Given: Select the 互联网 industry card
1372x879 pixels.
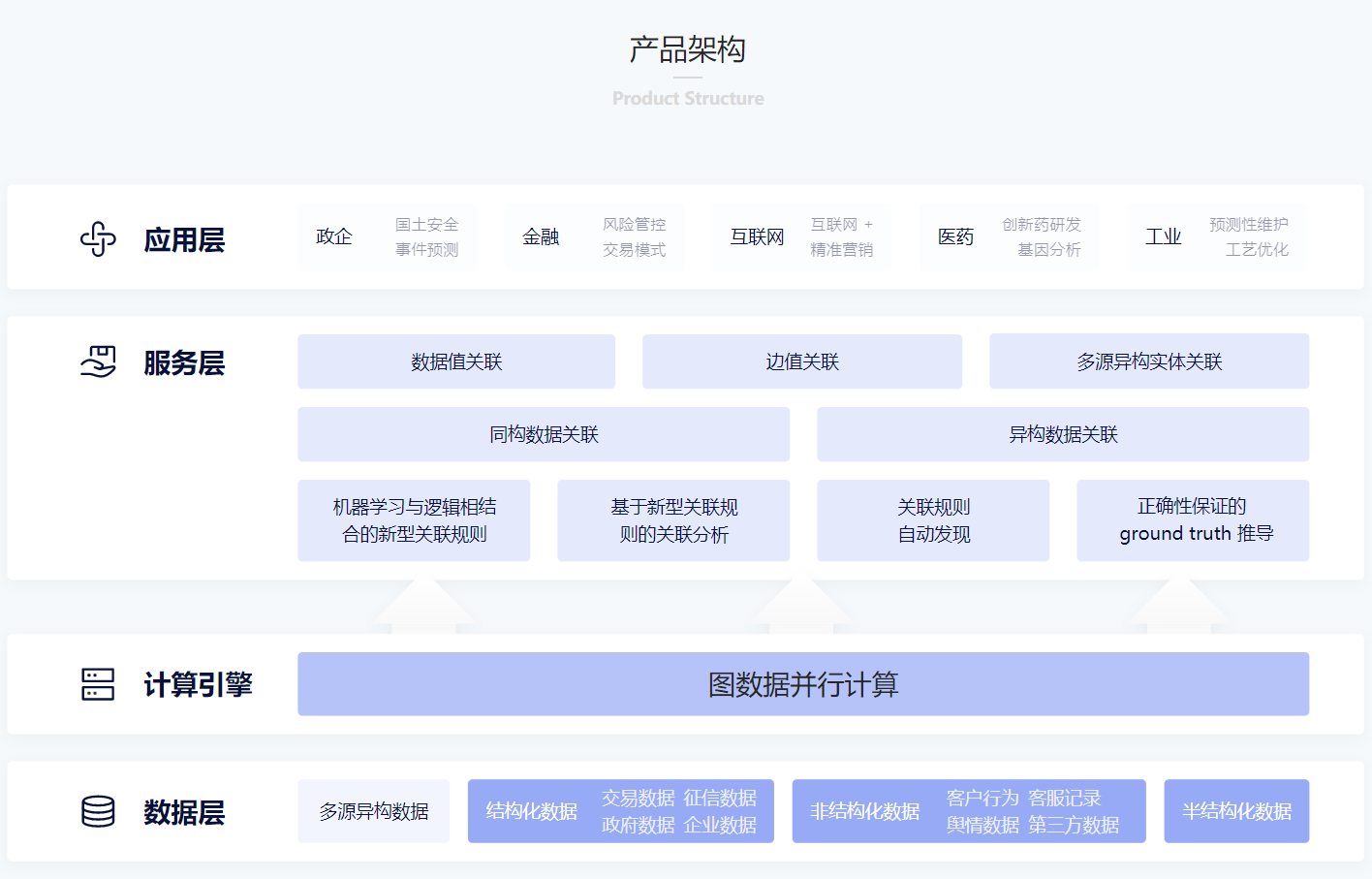Looking at the screenshot, I should 801,236.
